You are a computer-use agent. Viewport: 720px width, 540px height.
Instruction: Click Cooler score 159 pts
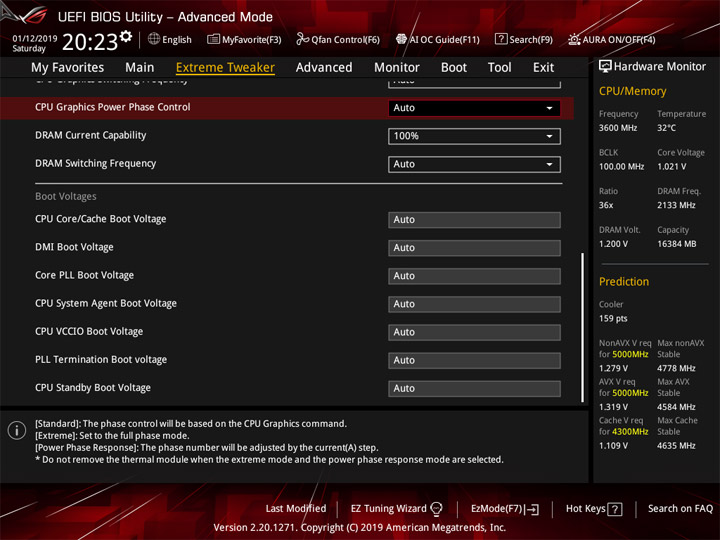pos(613,319)
